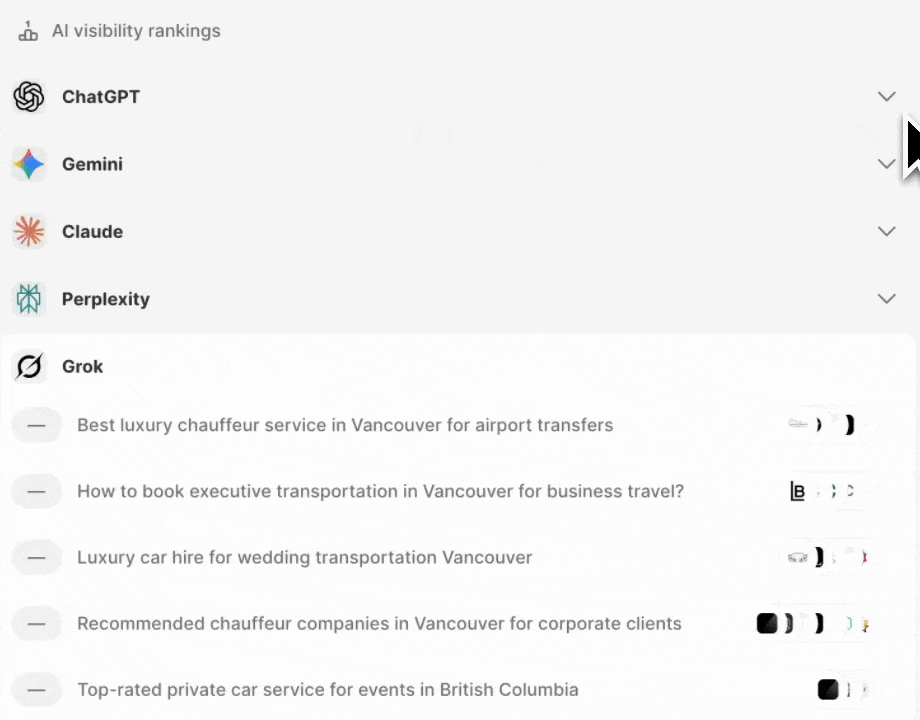This screenshot has width=920, height=720.
Task: Click a favicon thumbnail in the airport transfers row
Action: 797,425
